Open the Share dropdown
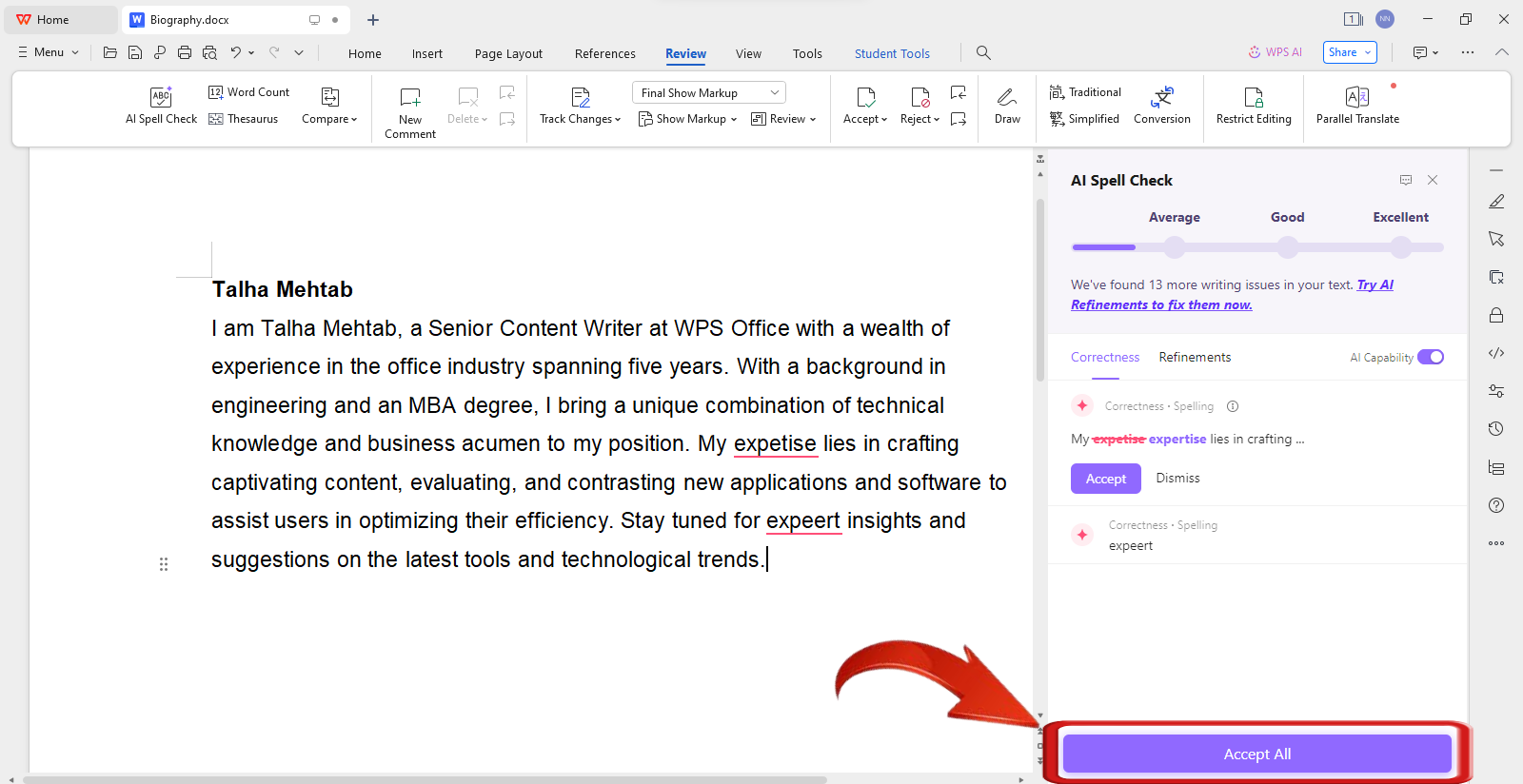1523x784 pixels. pyautogui.click(x=1350, y=52)
